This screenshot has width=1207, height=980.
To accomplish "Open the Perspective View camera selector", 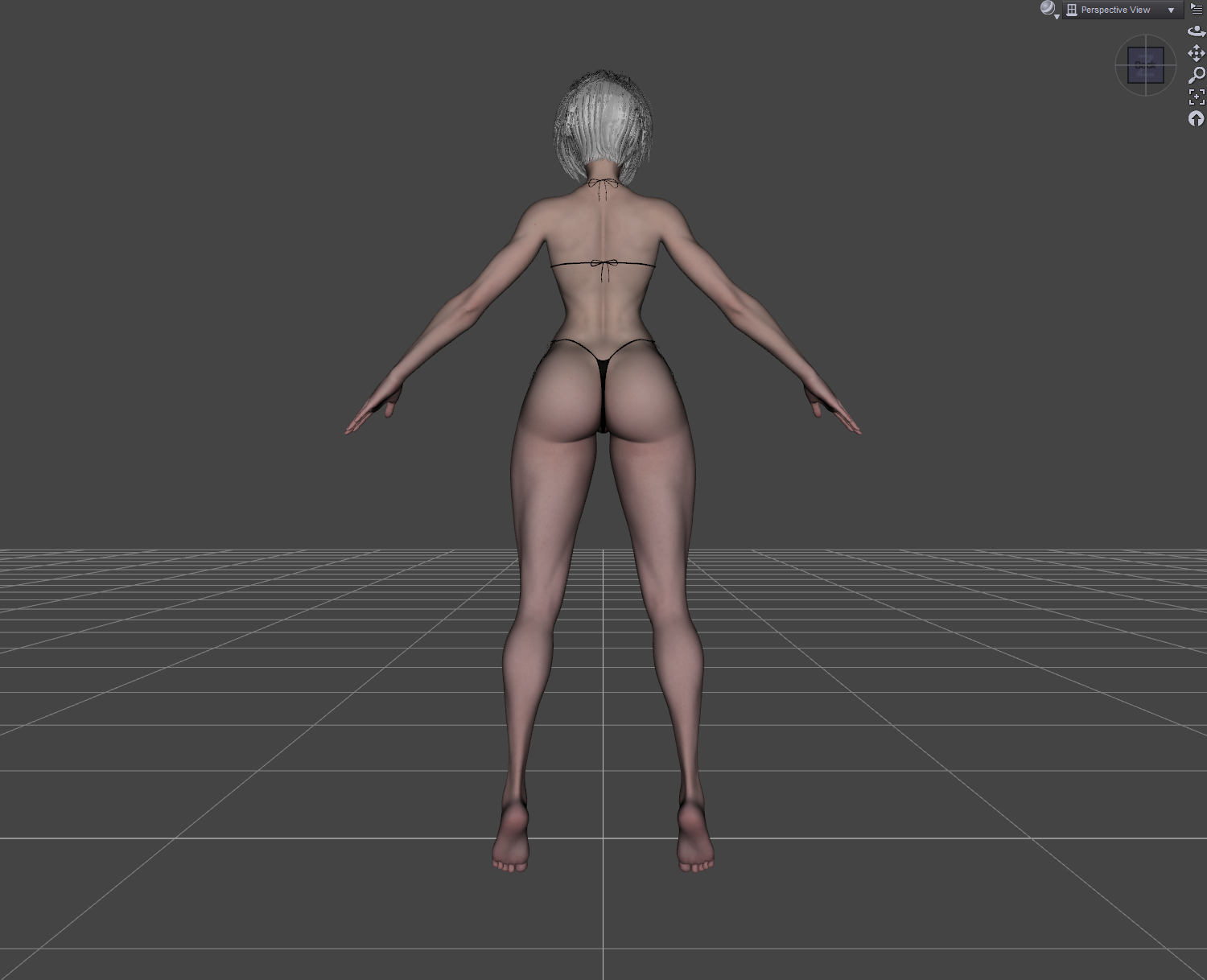I will click(1123, 10).
